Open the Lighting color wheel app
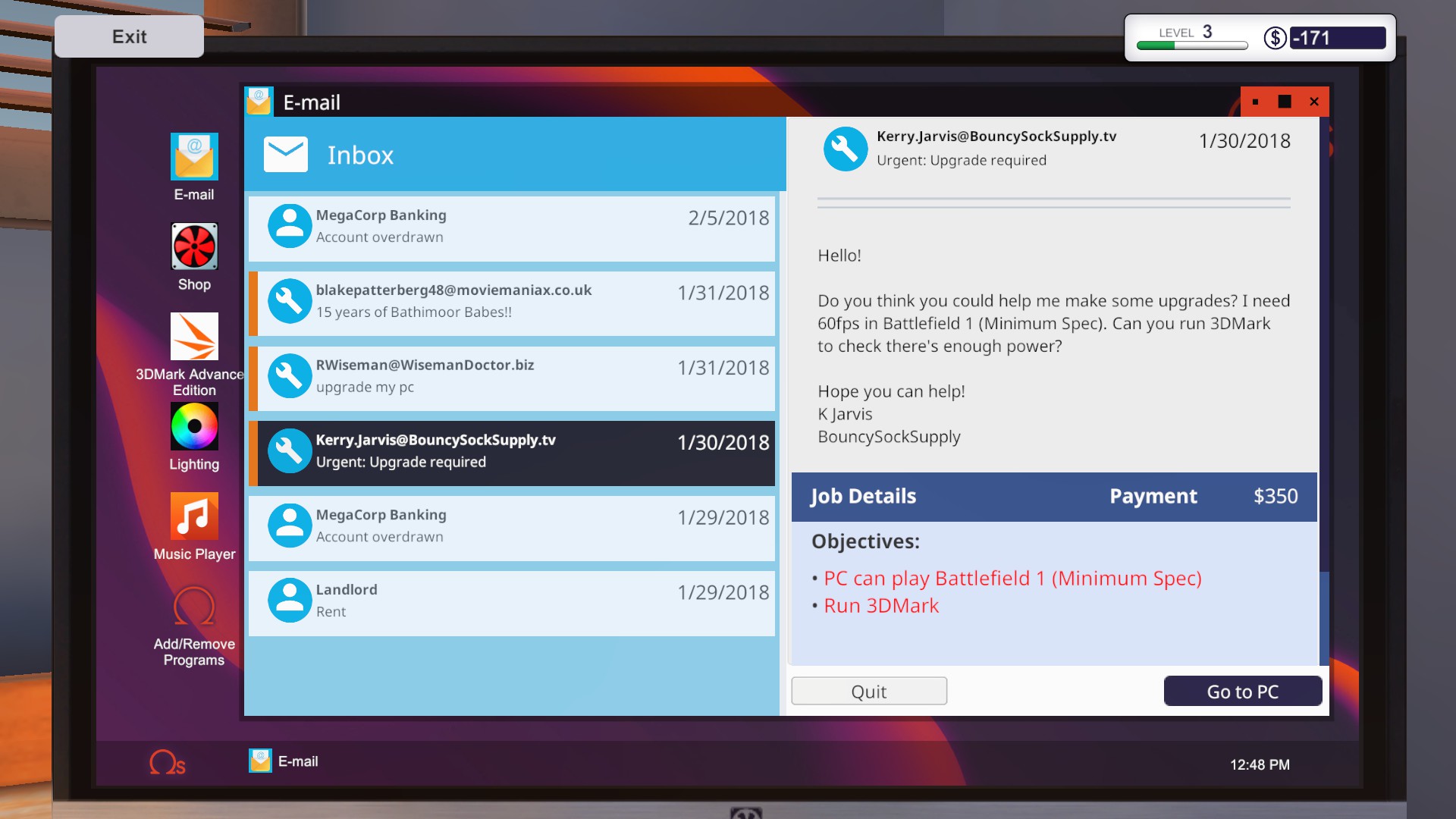 [x=194, y=426]
